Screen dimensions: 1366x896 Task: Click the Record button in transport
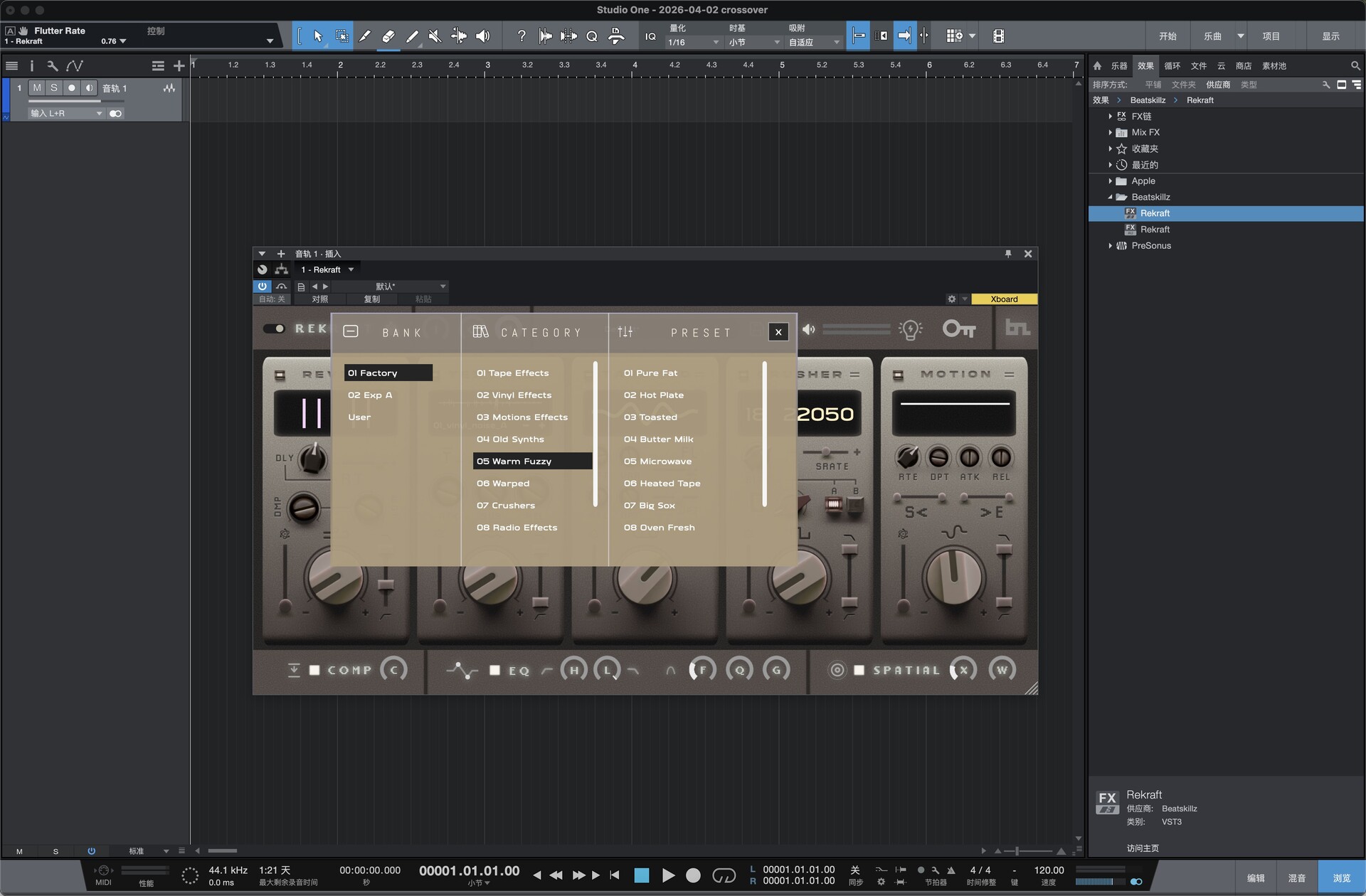pos(693,875)
